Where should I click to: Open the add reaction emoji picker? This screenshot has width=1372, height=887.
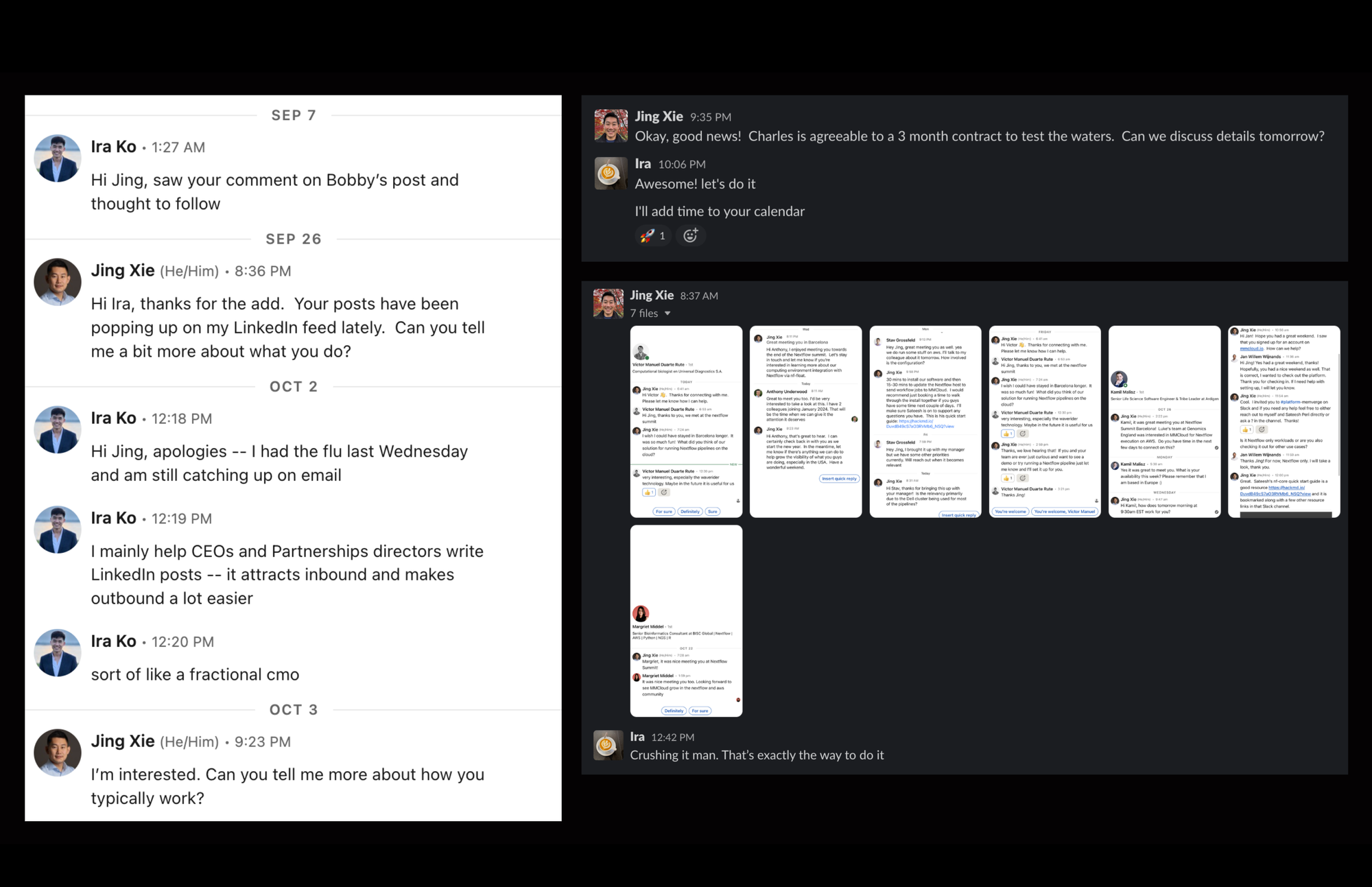tap(691, 236)
